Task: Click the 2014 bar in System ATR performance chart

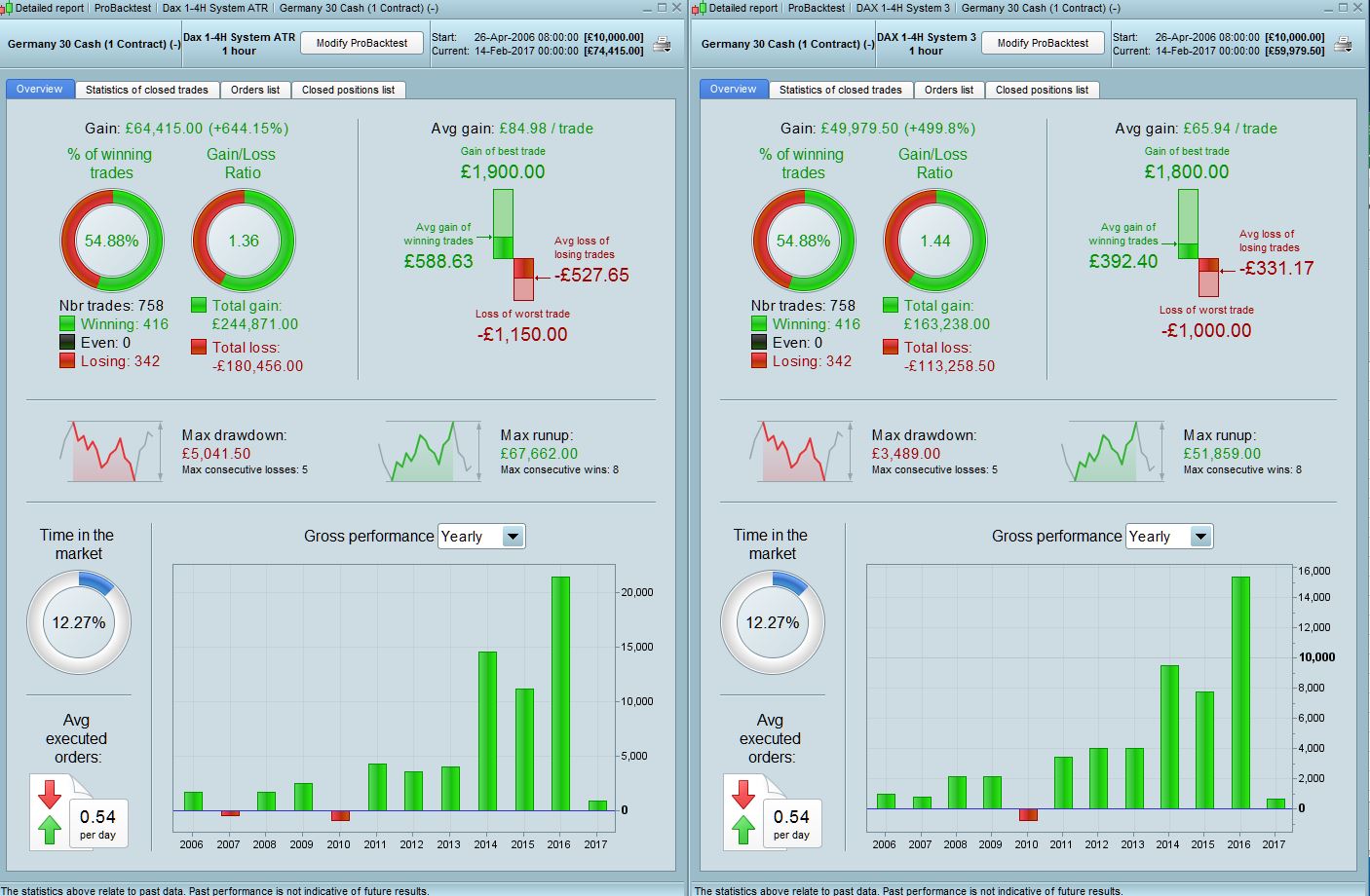Action: 487,731
